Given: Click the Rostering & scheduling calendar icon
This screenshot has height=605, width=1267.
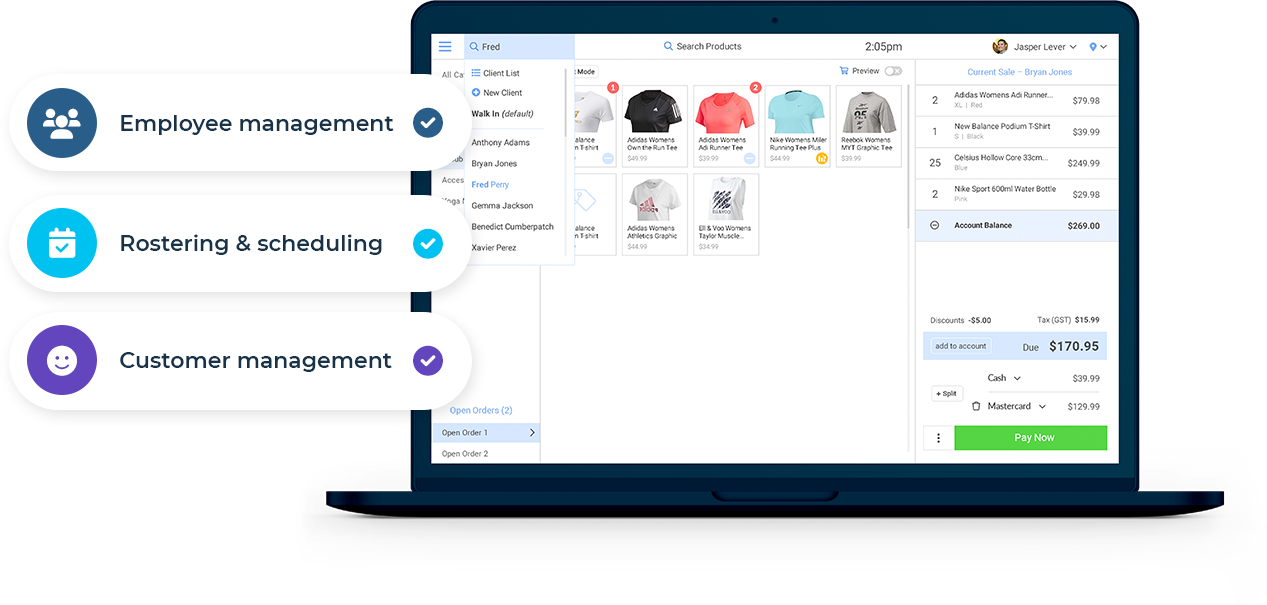Looking at the screenshot, I should (x=62, y=243).
